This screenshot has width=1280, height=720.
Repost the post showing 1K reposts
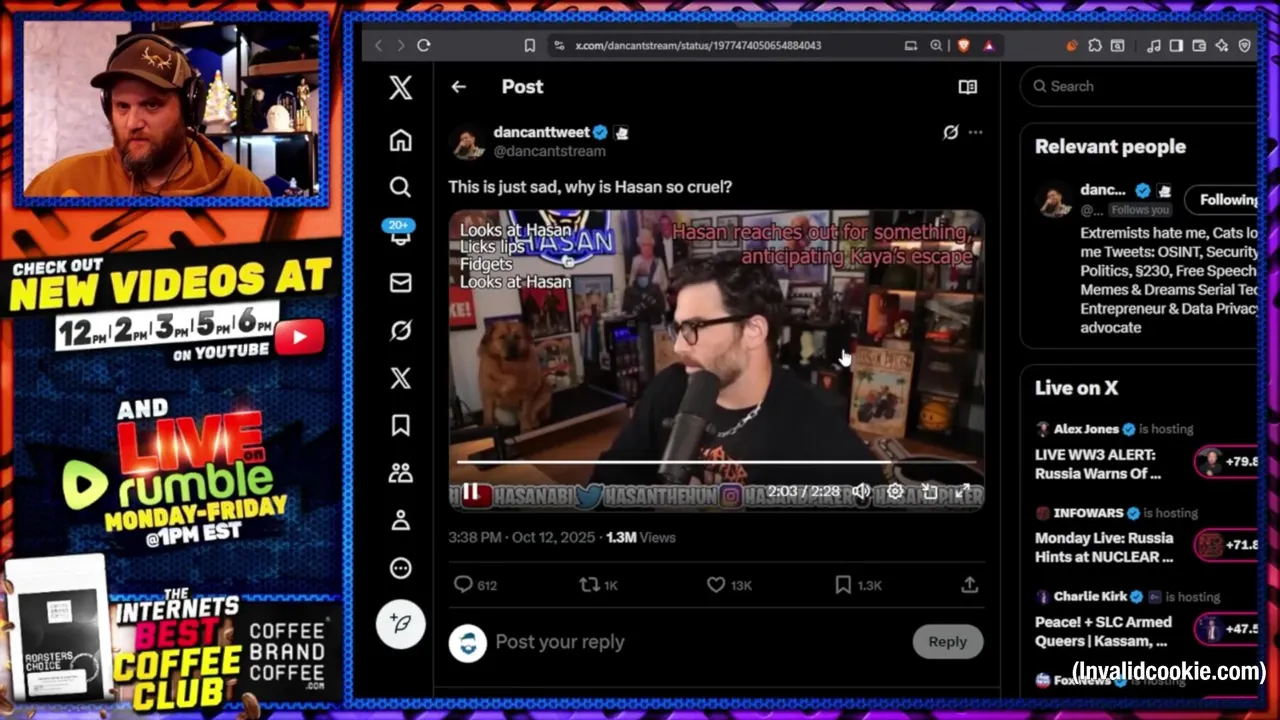click(x=599, y=585)
